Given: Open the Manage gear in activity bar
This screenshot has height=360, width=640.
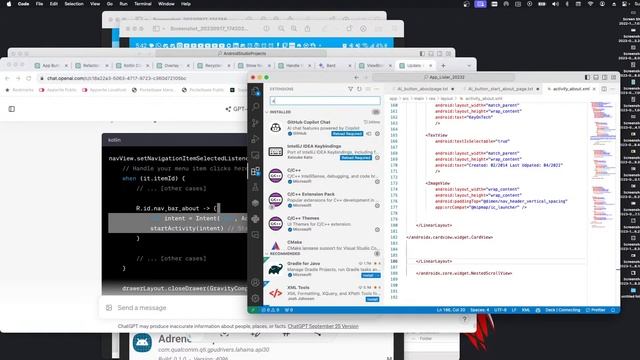Looking at the screenshot, I should (x=256, y=298).
